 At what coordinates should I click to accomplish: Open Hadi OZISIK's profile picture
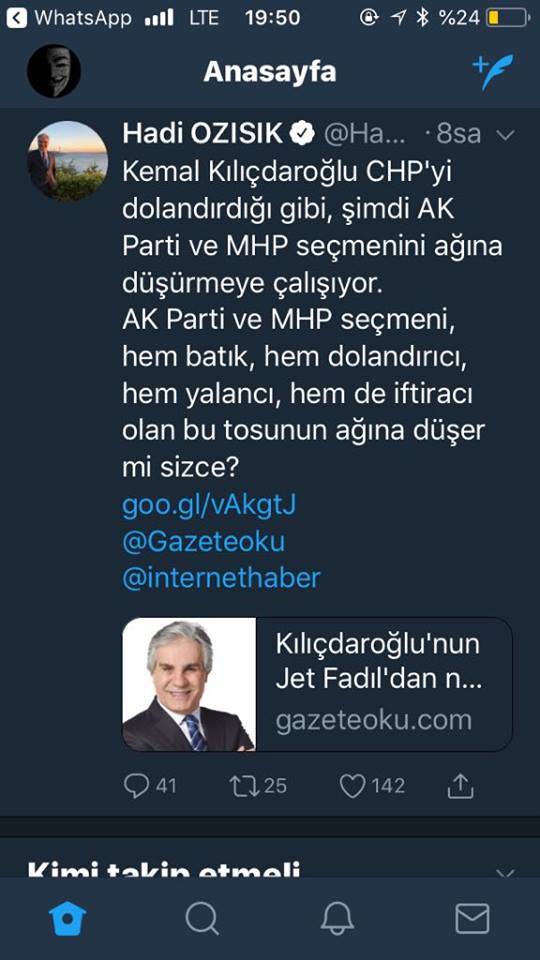click(67, 160)
